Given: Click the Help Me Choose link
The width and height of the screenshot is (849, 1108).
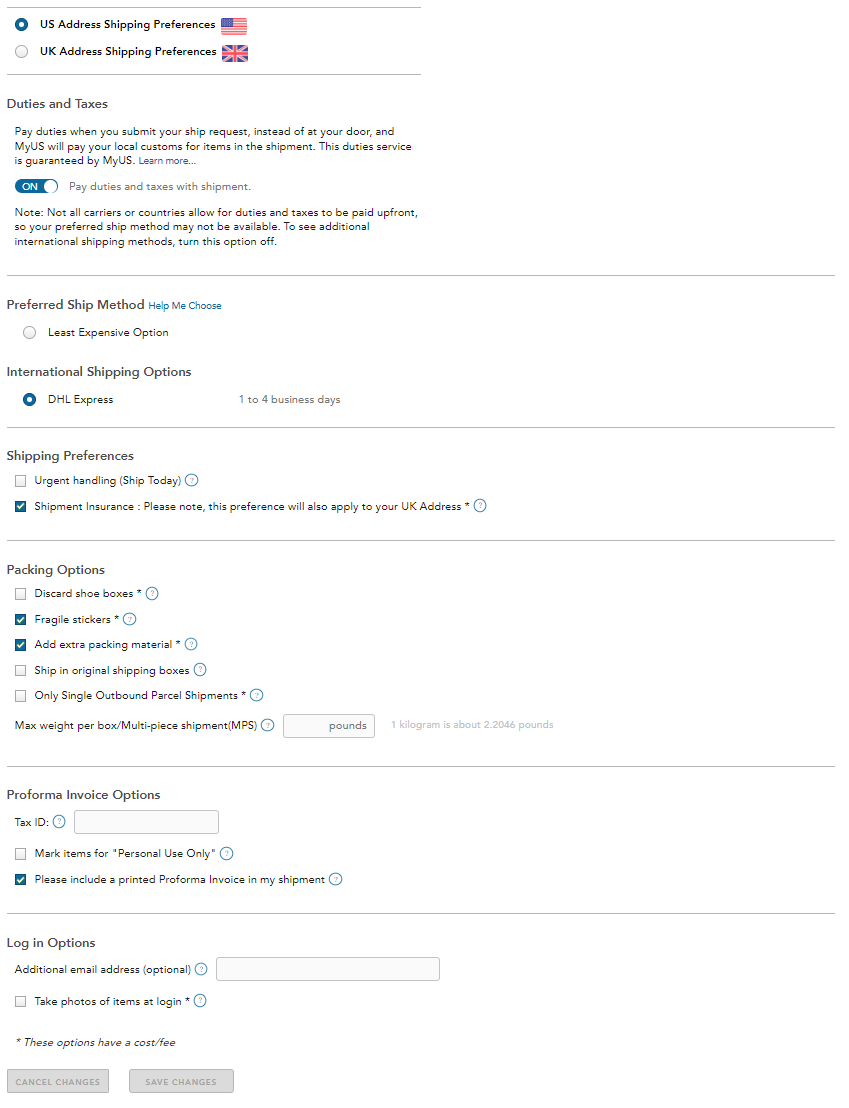Looking at the screenshot, I should (x=184, y=305).
